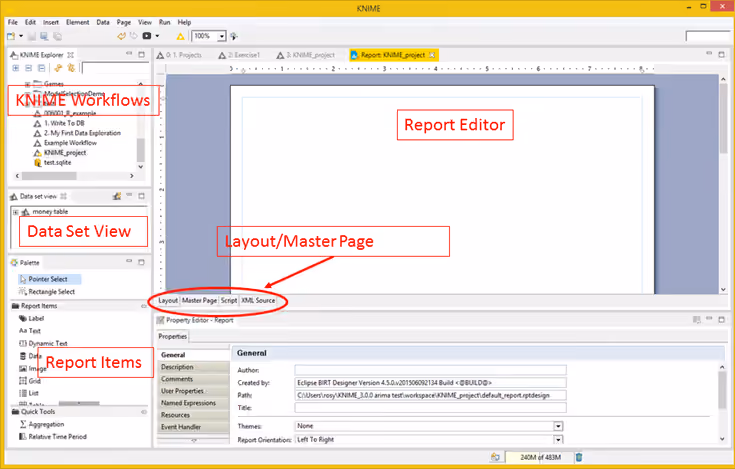
Task: Switch to Master Page tab
Action: (199, 300)
